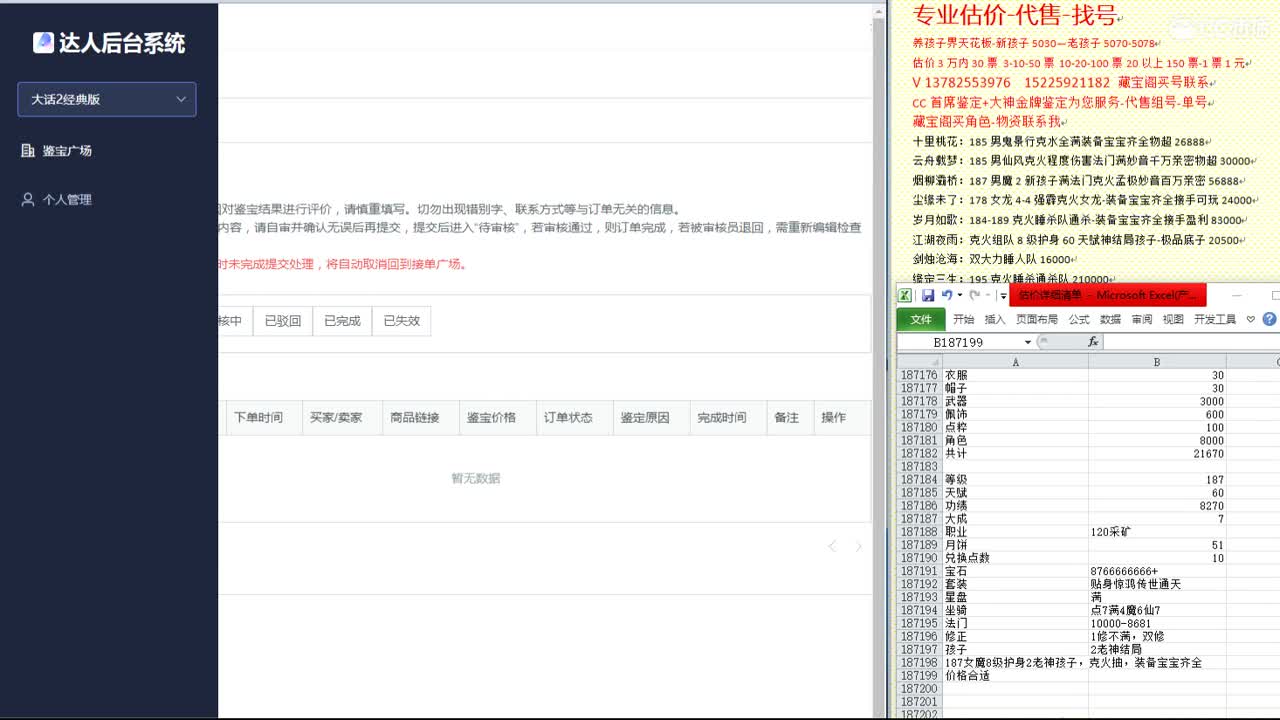This screenshot has width=1280, height=720.
Task: Click the 达人后台系统 logo icon
Action: tap(43, 42)
